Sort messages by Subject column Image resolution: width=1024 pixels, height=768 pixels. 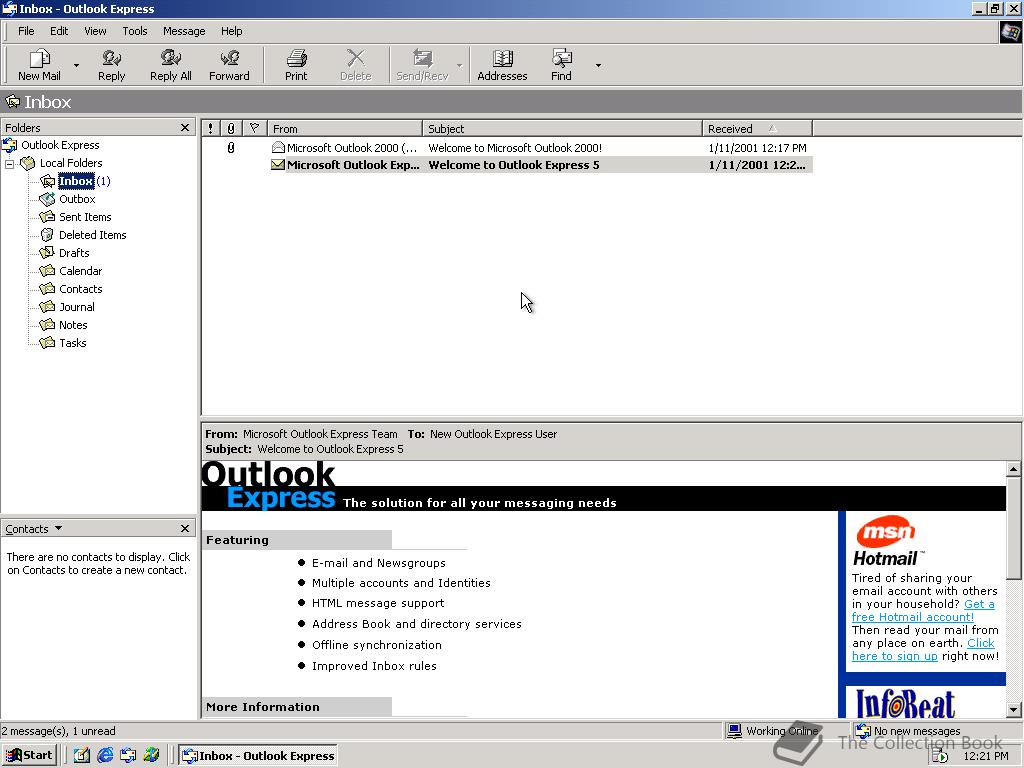click(562, 129)
